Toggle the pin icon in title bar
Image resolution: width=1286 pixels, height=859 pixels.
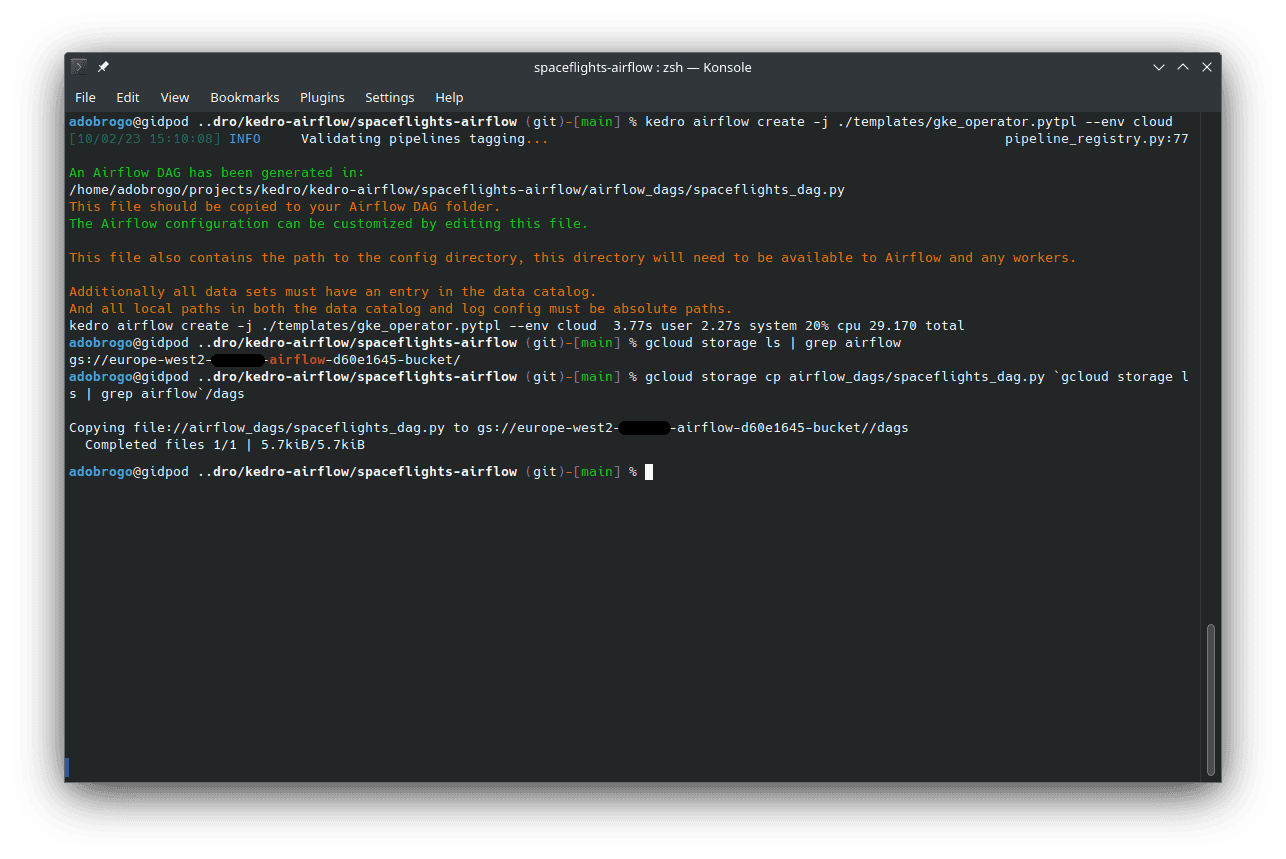click(103, 67)
